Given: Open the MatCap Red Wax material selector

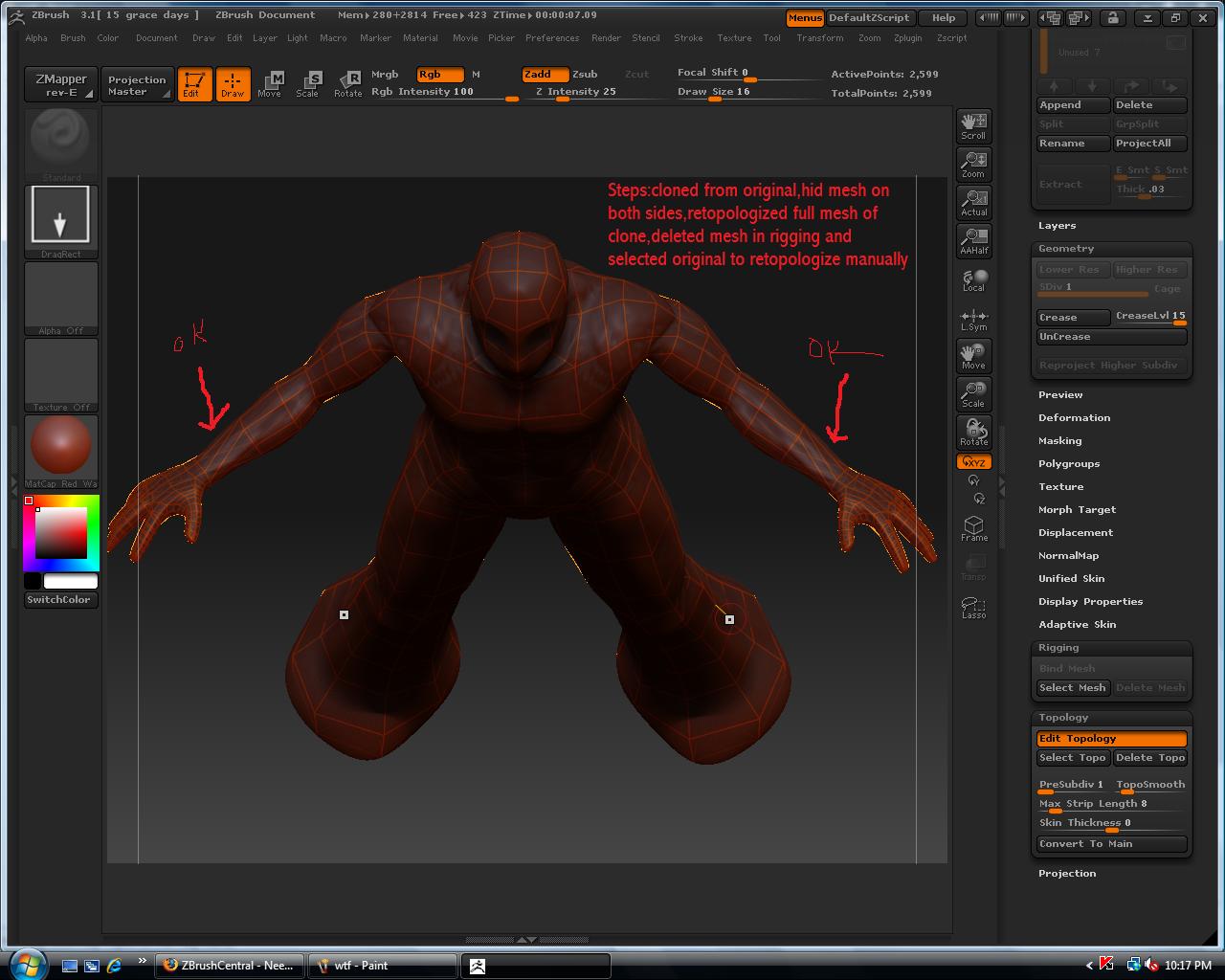Looking at the screenshot, I should click(x=60, y=451).
